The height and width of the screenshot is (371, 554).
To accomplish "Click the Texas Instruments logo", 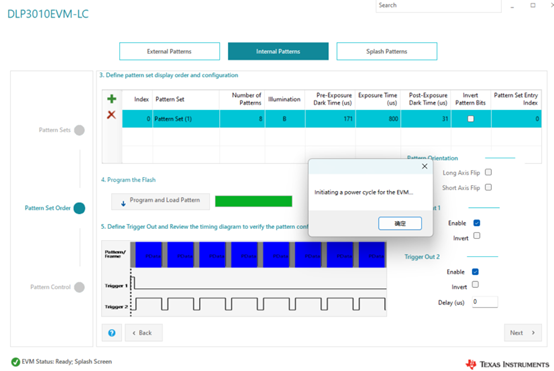I will (x=507, y=364).
